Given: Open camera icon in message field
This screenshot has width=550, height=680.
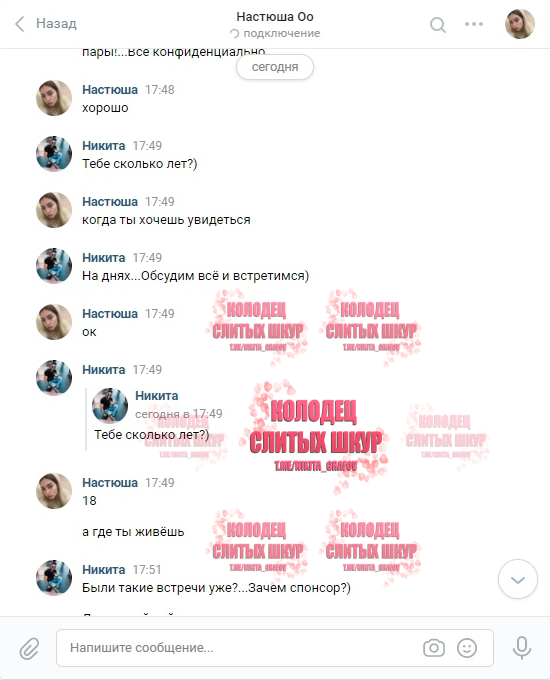Looking at the screenshot, I should coord(434,648).
